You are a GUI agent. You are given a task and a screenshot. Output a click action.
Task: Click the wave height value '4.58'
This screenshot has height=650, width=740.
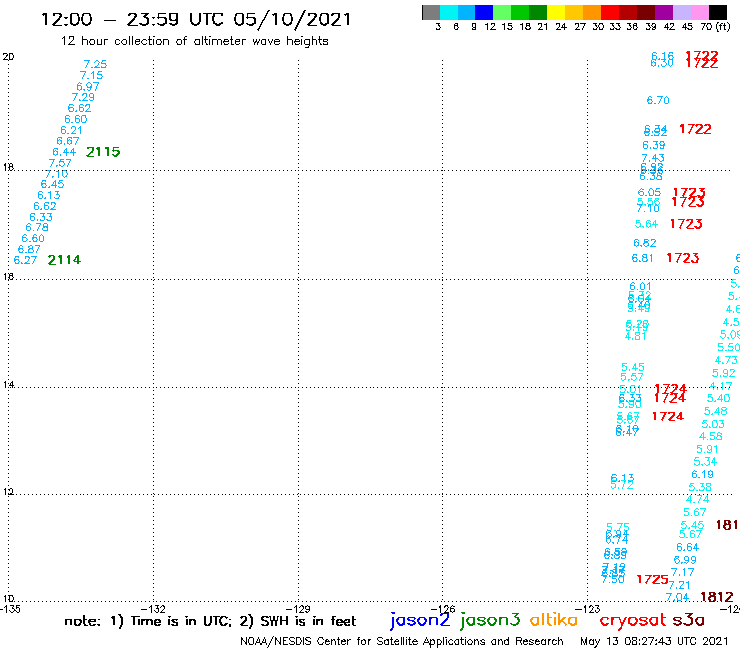(711, 437)
